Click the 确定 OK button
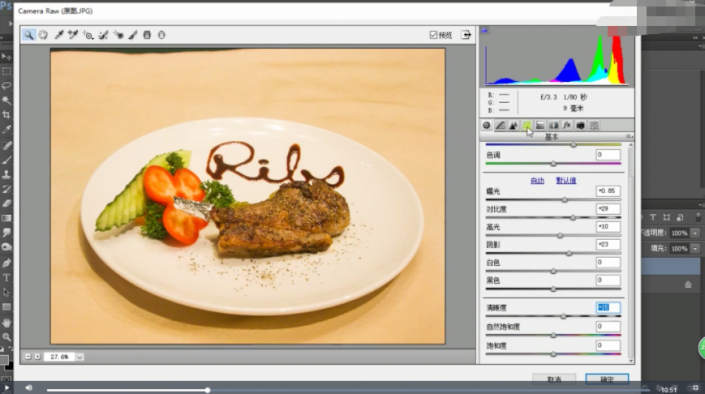The height and width of the screenshot is (394, 705). pyautogui.click(x=607, y=379)
